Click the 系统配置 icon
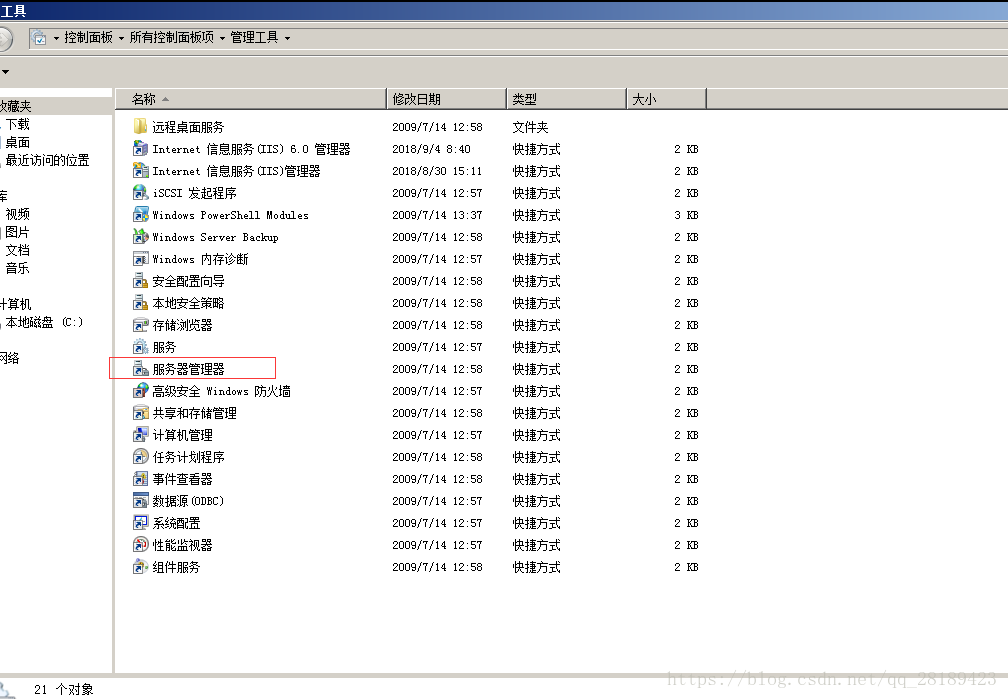Image resolution: width=1008 pixels, height=699 pixels. point(140,522)
